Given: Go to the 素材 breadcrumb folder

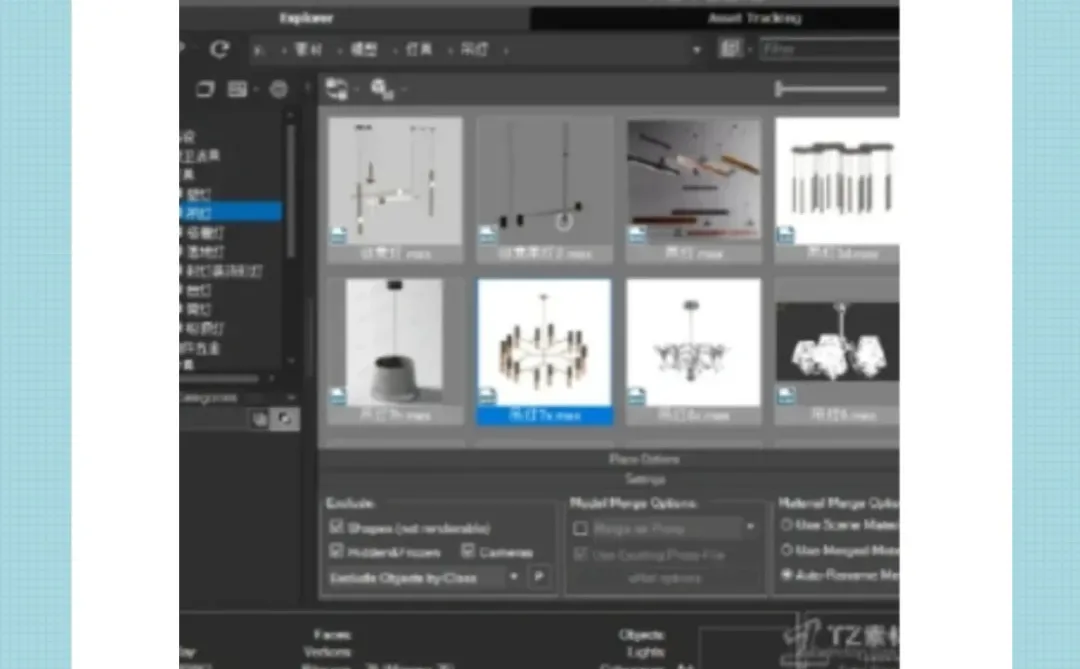Looking at the screenshot, I should pyautogui.click(x=308, y=50).
